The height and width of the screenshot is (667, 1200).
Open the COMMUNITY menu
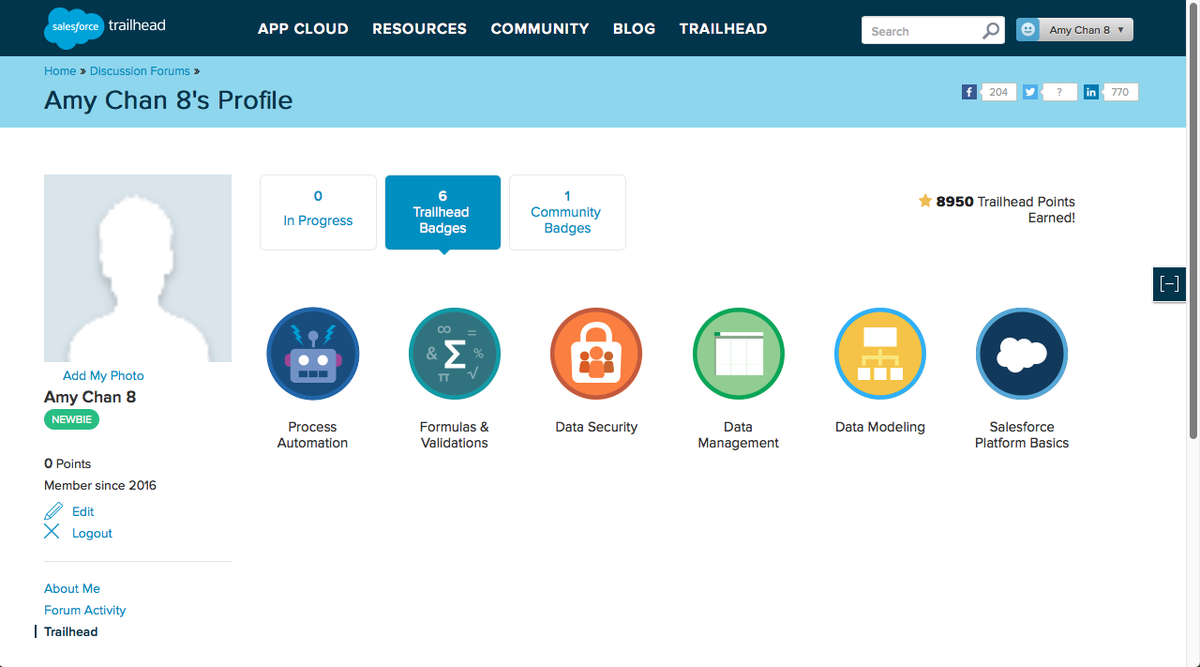point(540,29)
